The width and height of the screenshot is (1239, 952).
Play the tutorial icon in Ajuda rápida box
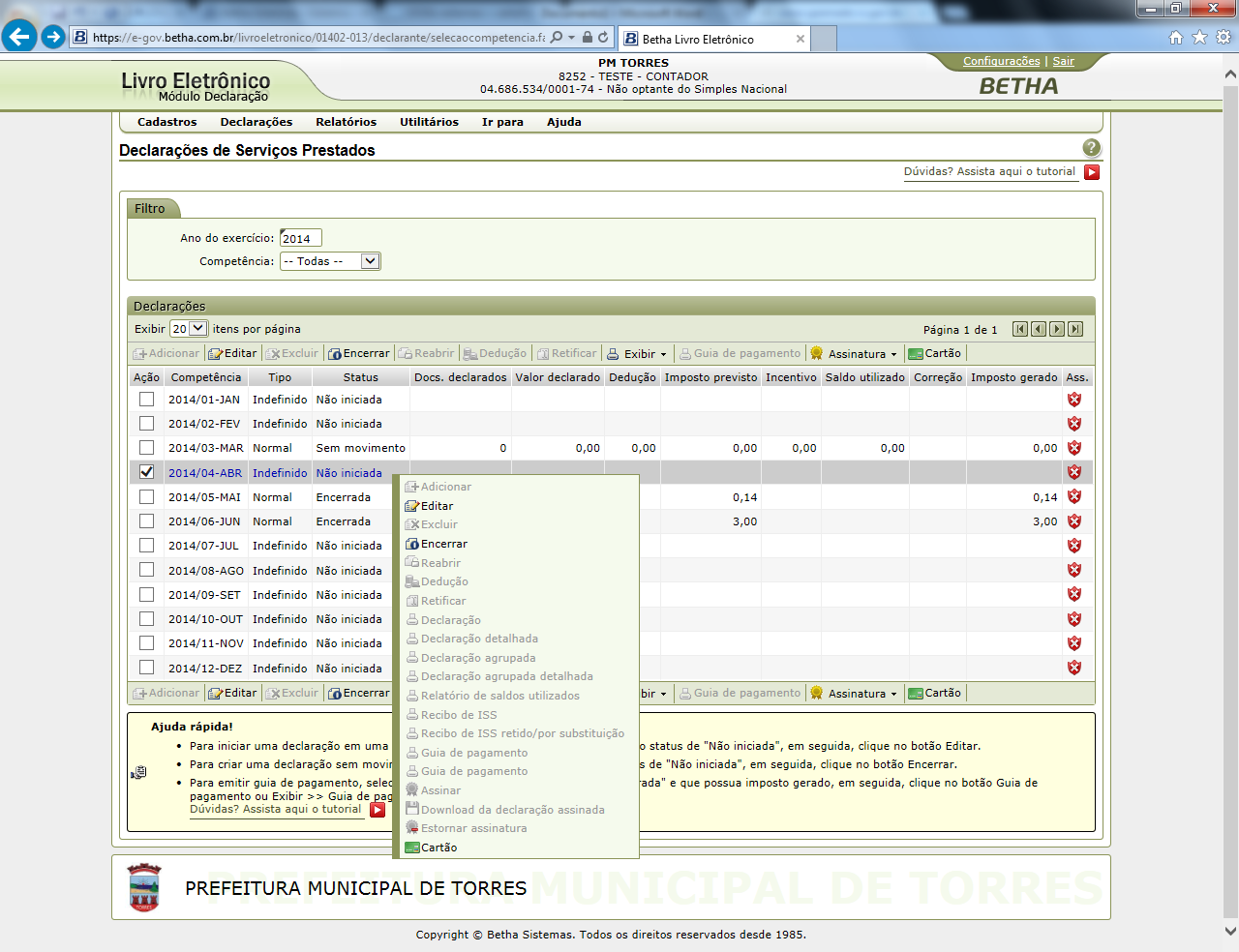click(378, 810)
